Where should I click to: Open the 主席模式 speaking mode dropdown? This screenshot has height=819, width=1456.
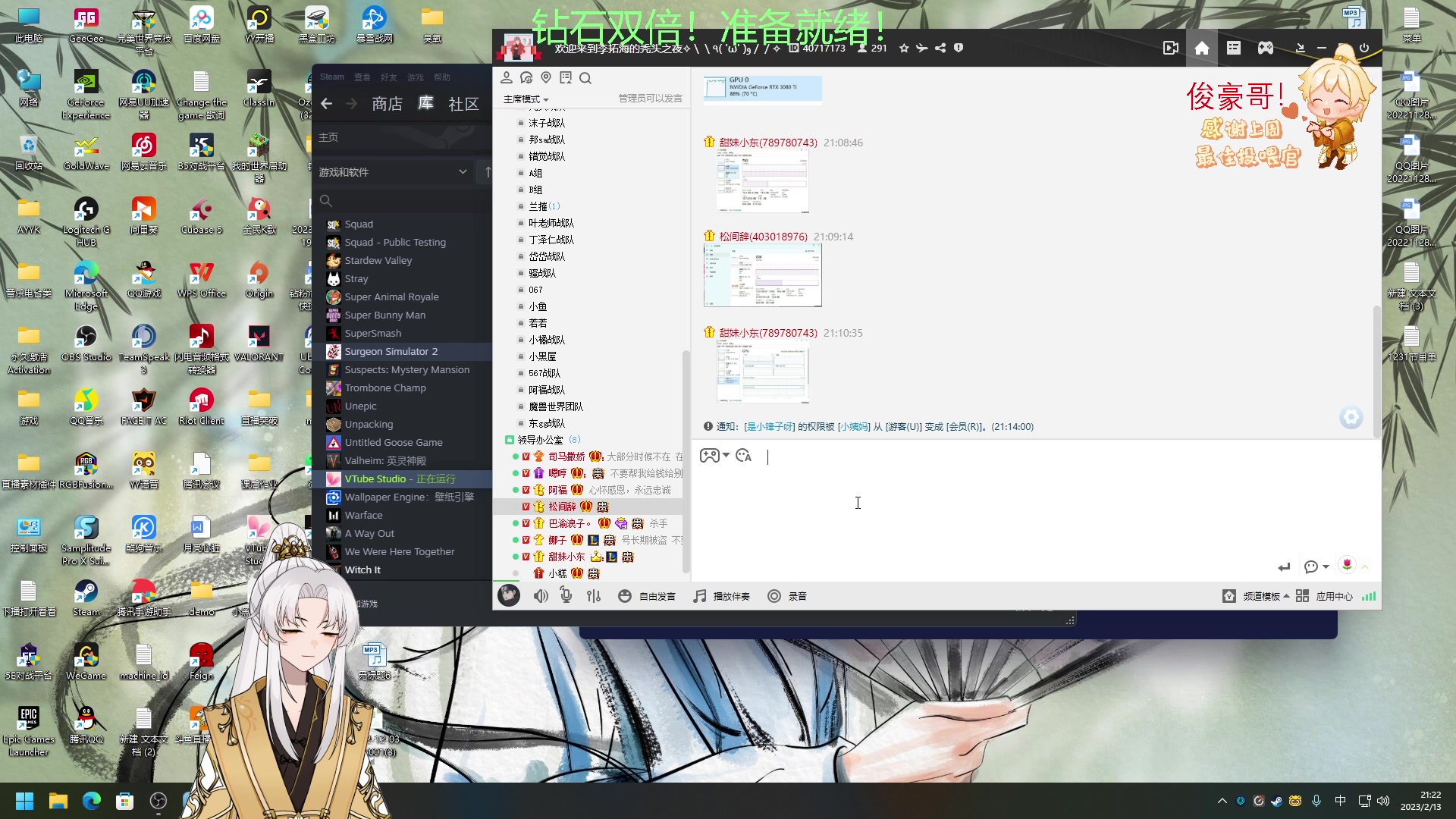point(526,99)
